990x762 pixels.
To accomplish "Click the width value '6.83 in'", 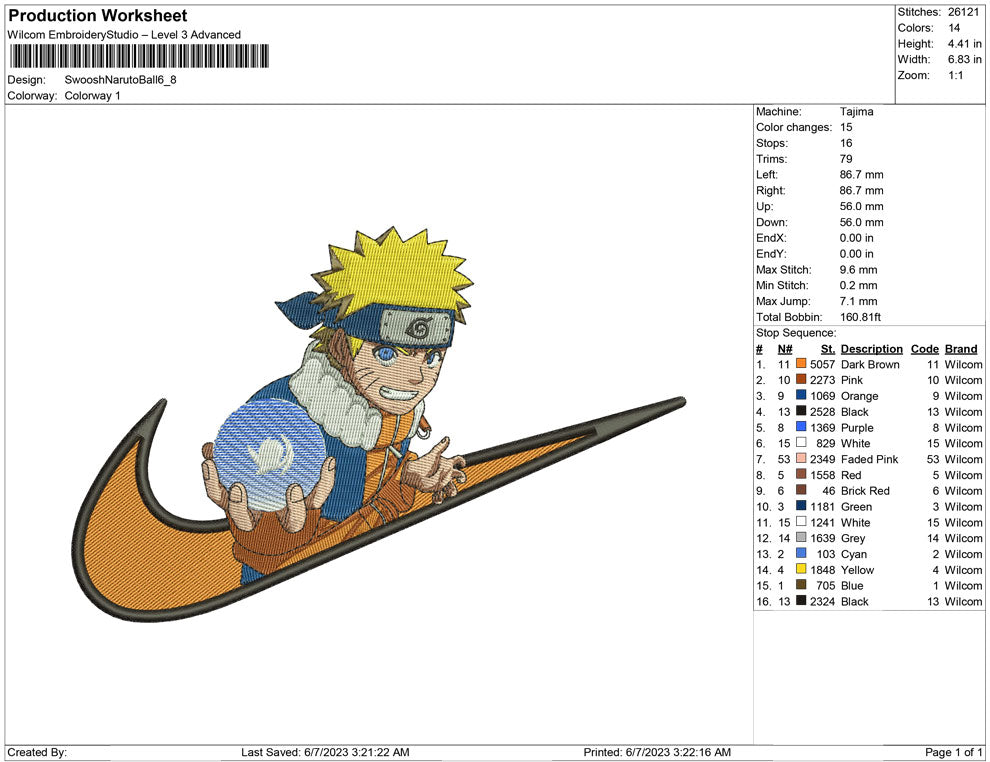I will 964,59.
